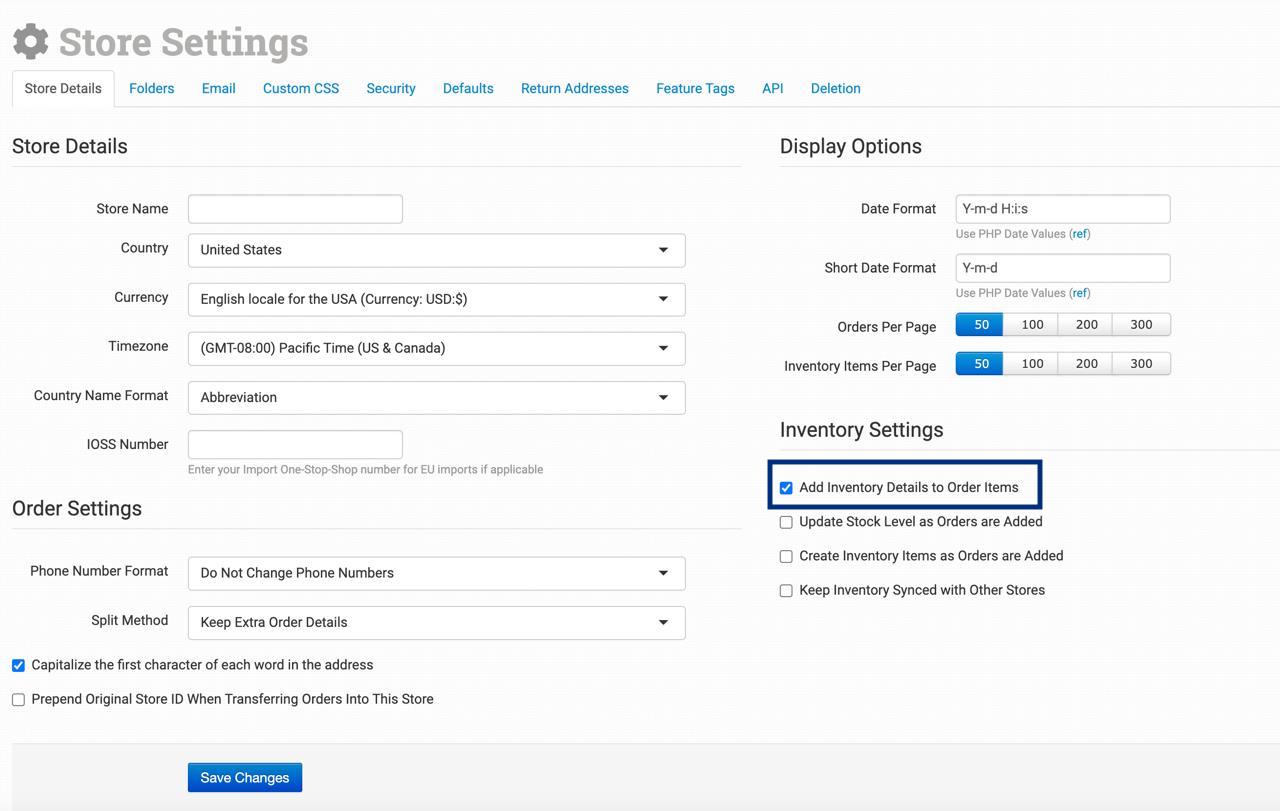Enable Create Inventory Items as Orders are Added
The image size is (1280, 811).
tap(786, 556)
